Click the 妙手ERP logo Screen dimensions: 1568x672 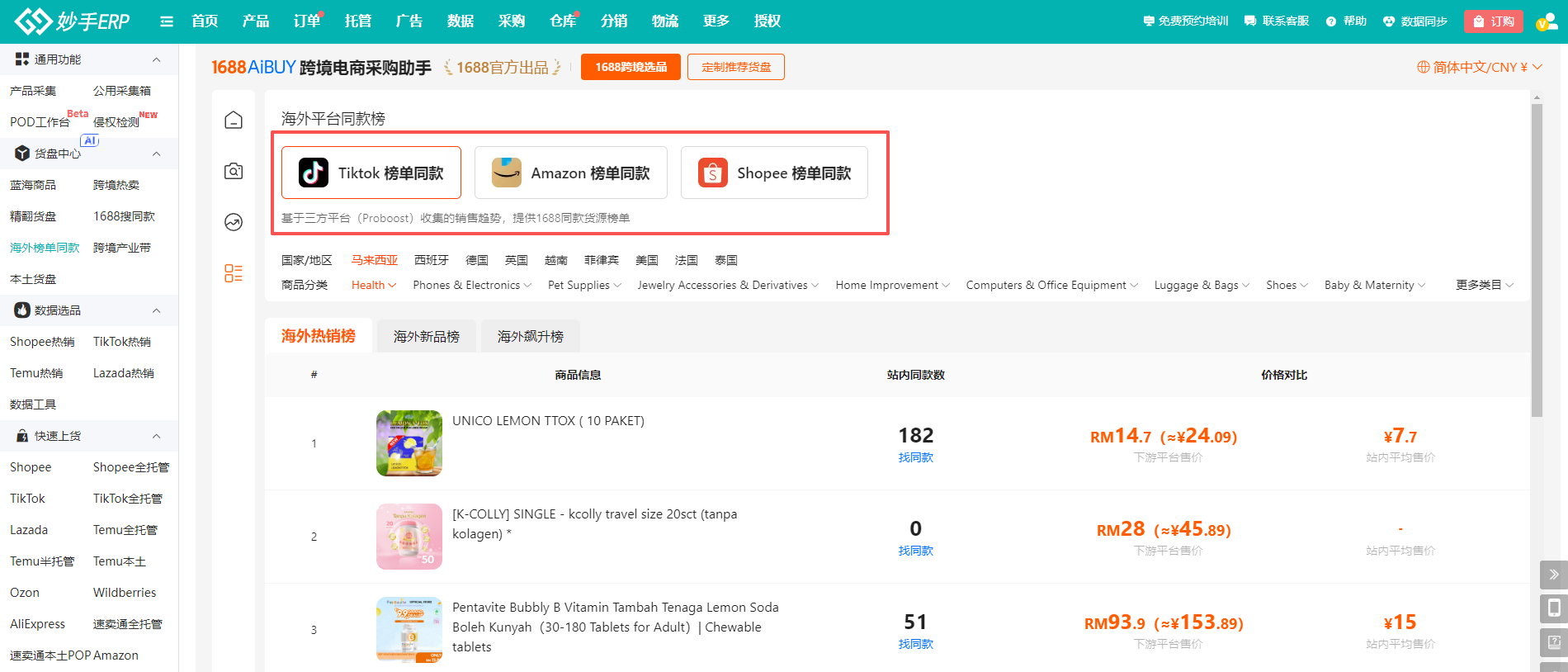[x=73, y=21]
